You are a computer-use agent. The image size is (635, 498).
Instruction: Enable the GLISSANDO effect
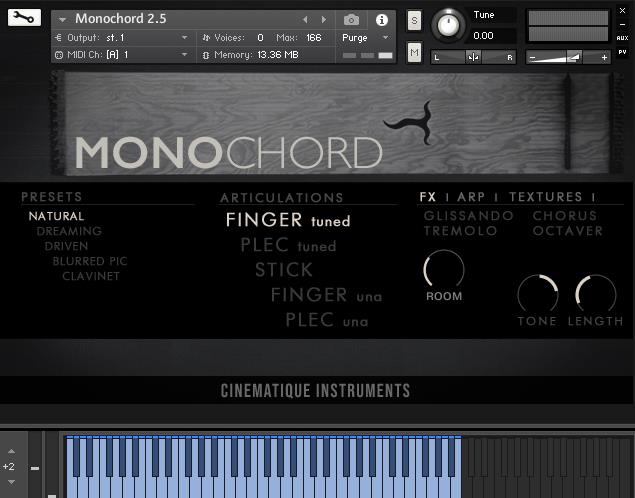click(469, 215)
